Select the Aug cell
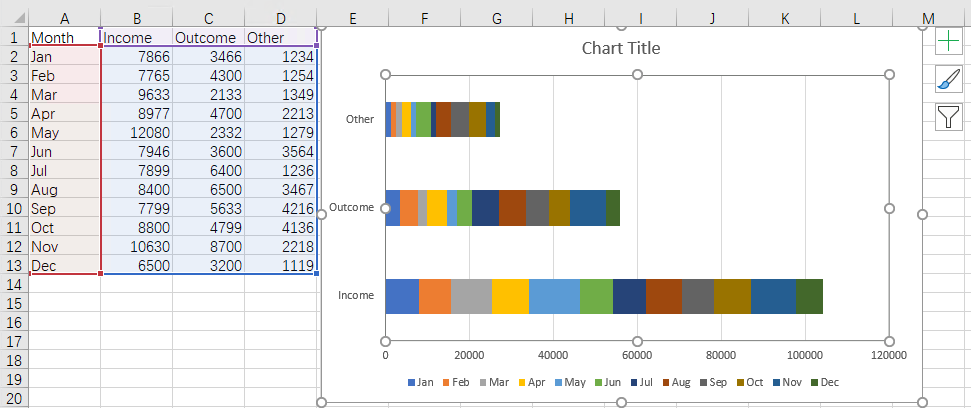The image size is (971, 408). click(64, 189)
